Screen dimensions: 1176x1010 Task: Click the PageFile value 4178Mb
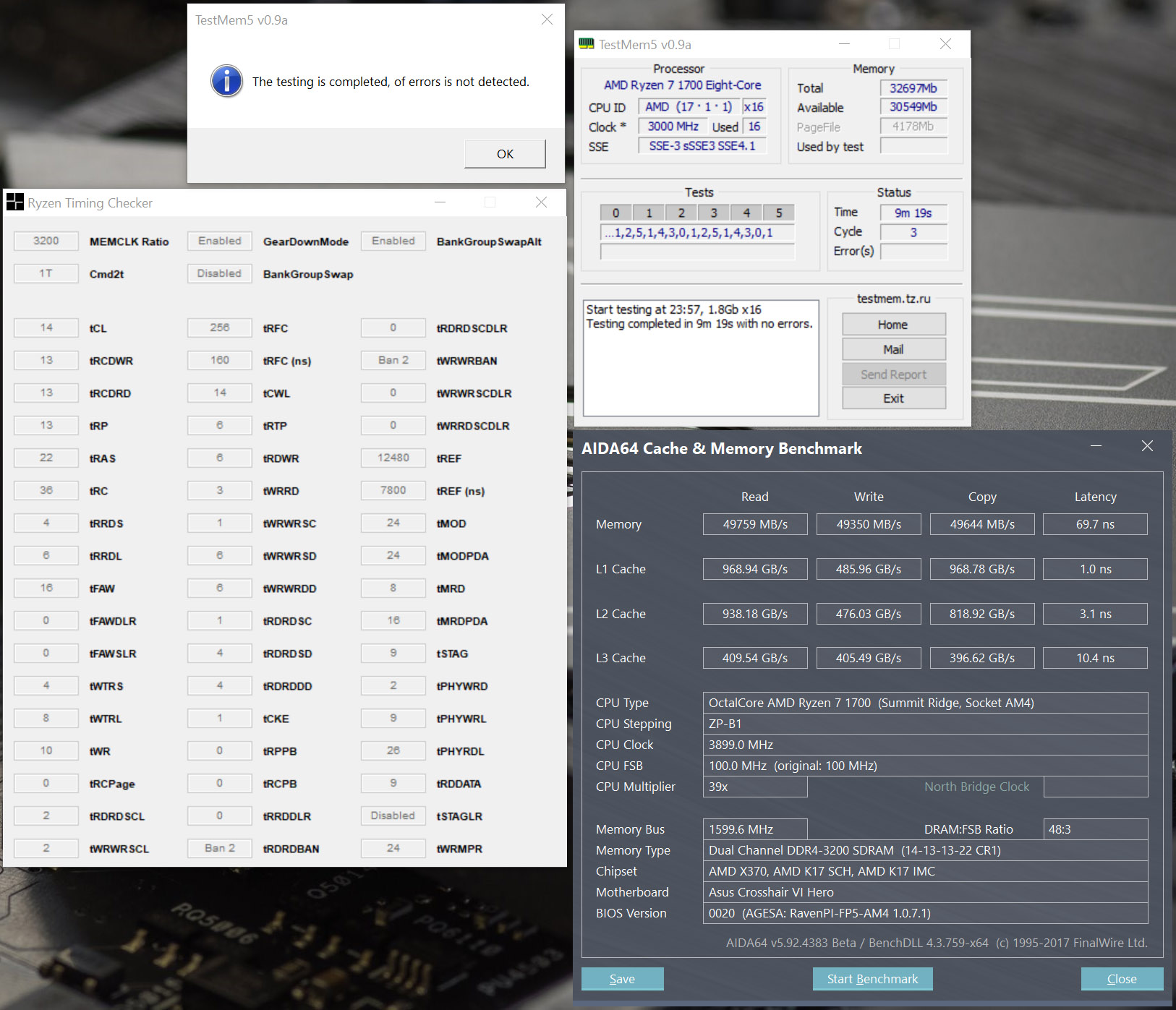pyautogui.click(x=913, y=127)
